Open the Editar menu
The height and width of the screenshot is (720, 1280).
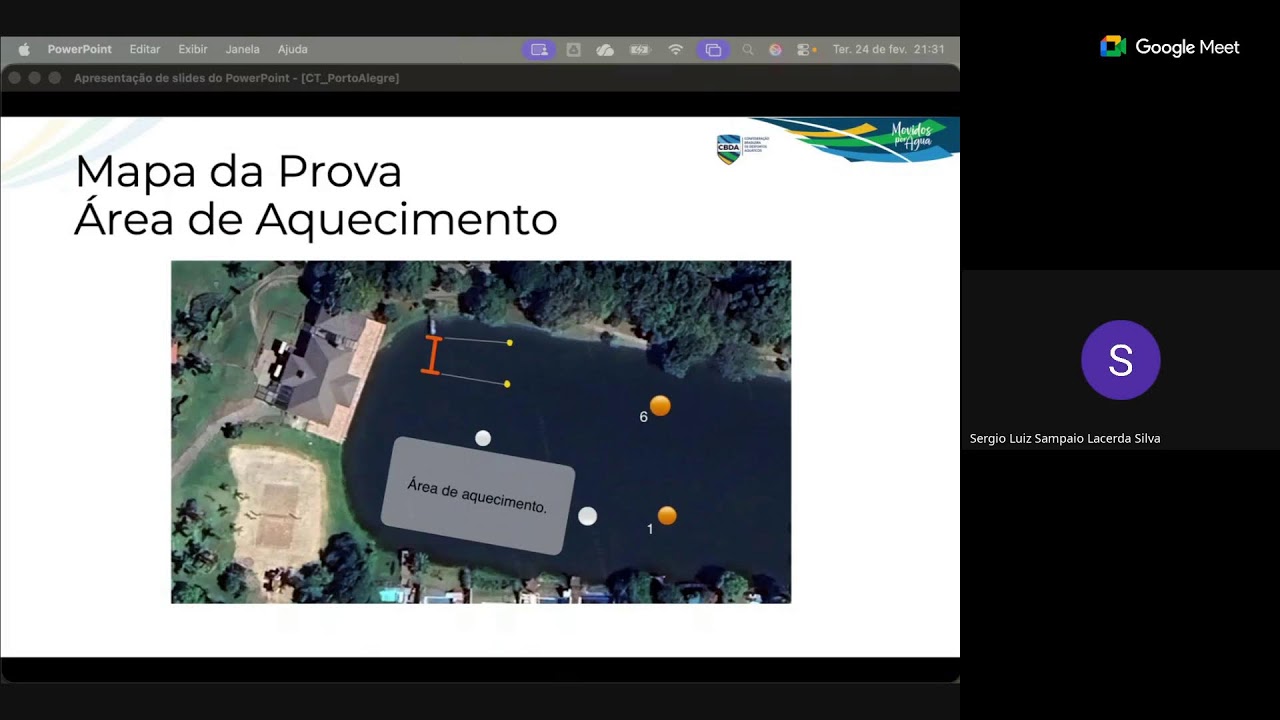coord(145,49)
